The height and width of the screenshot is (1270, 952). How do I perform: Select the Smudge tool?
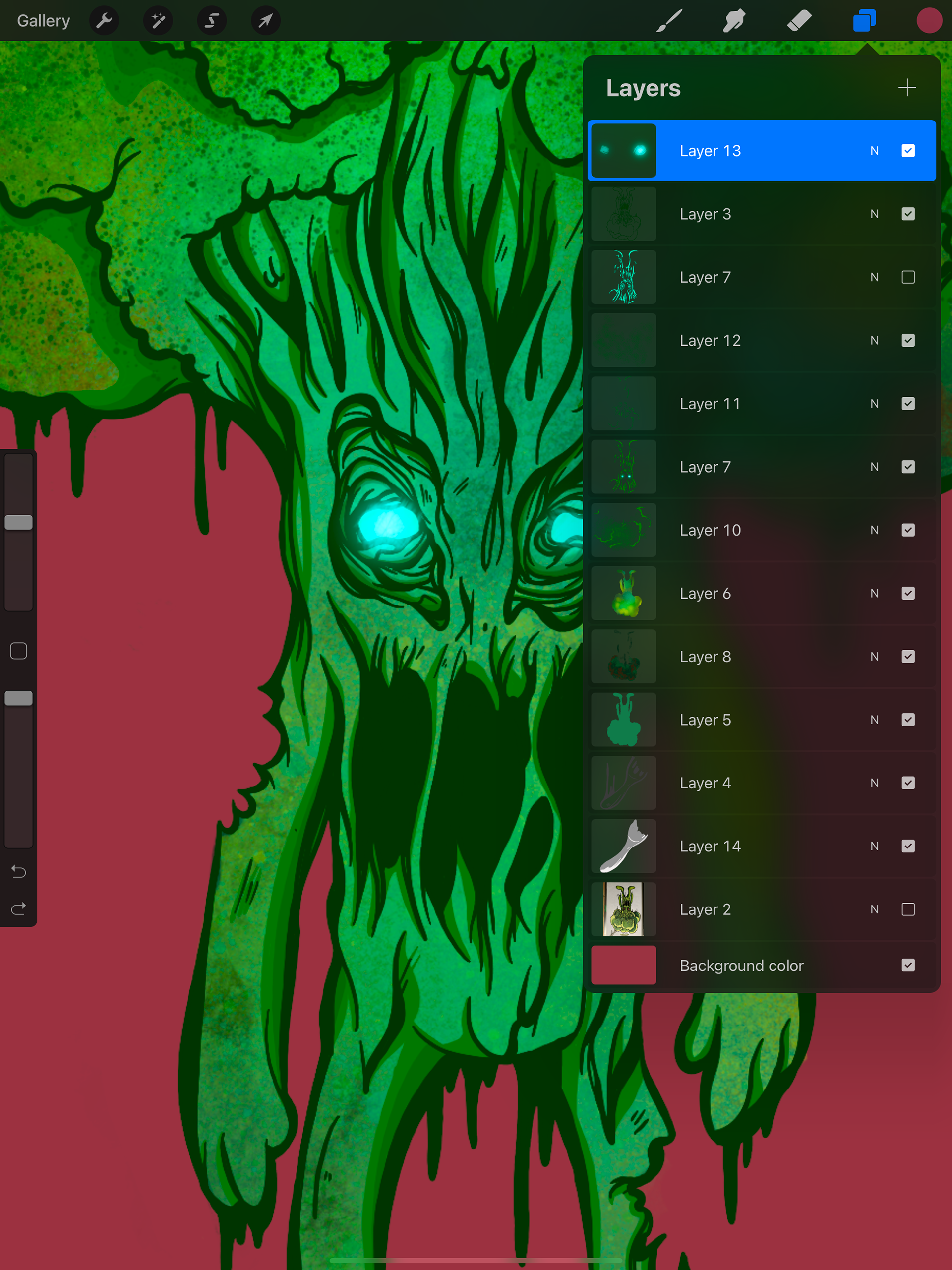click(734, 21)
